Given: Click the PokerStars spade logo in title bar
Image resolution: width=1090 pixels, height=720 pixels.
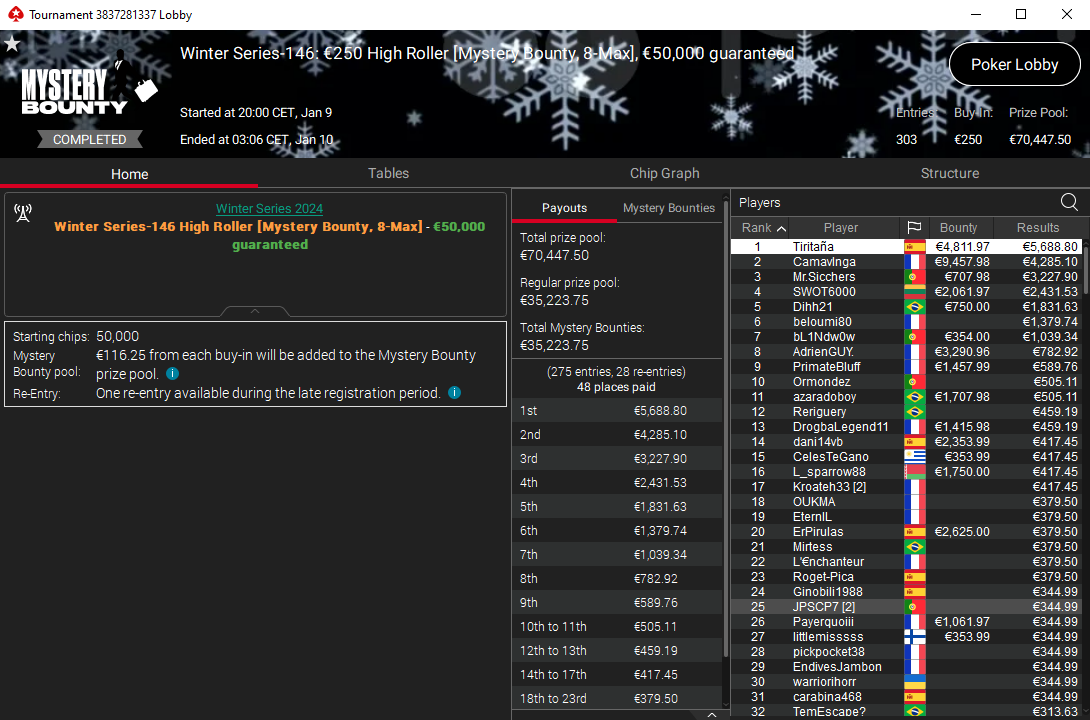Looking at the screenshot, I should tap(15, 14).
